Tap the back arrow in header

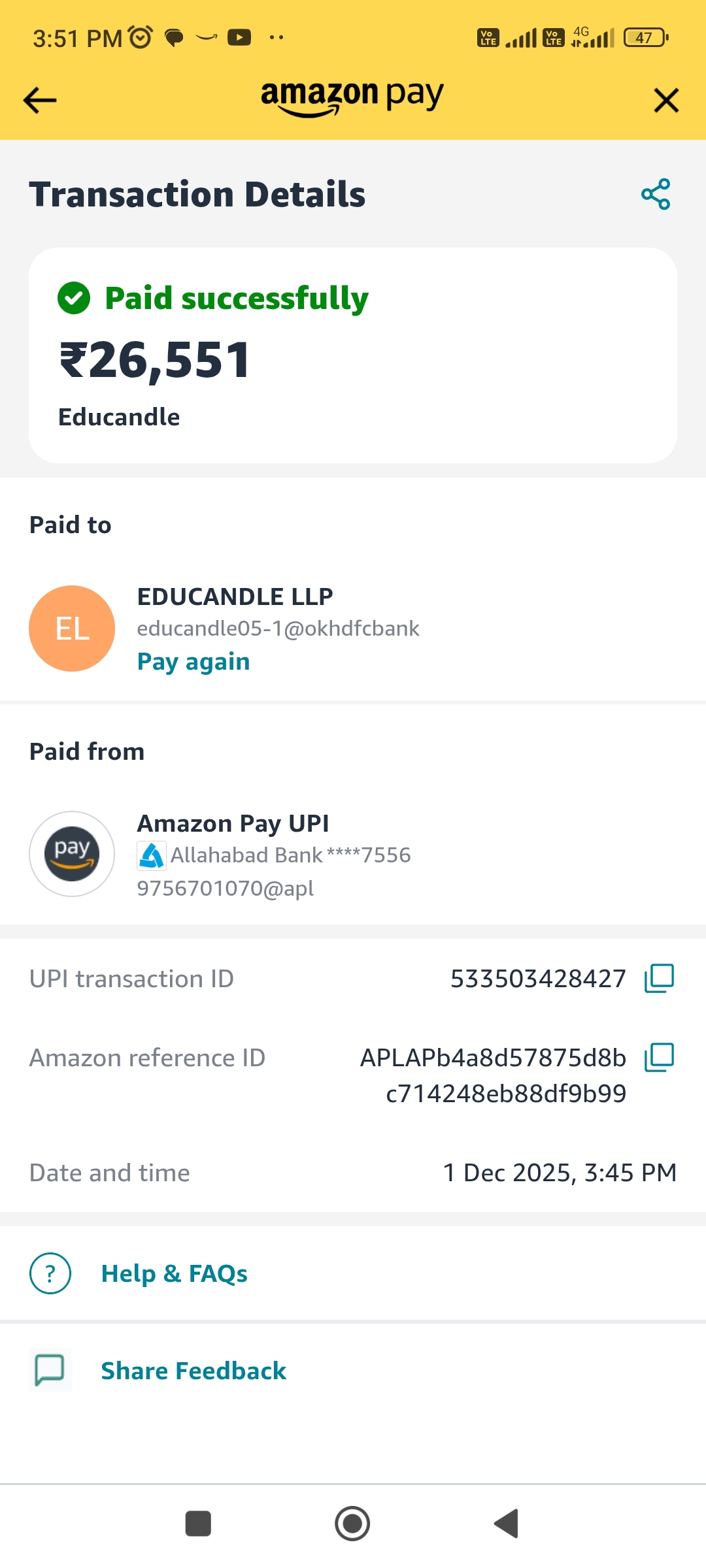(x=40, y=101)
